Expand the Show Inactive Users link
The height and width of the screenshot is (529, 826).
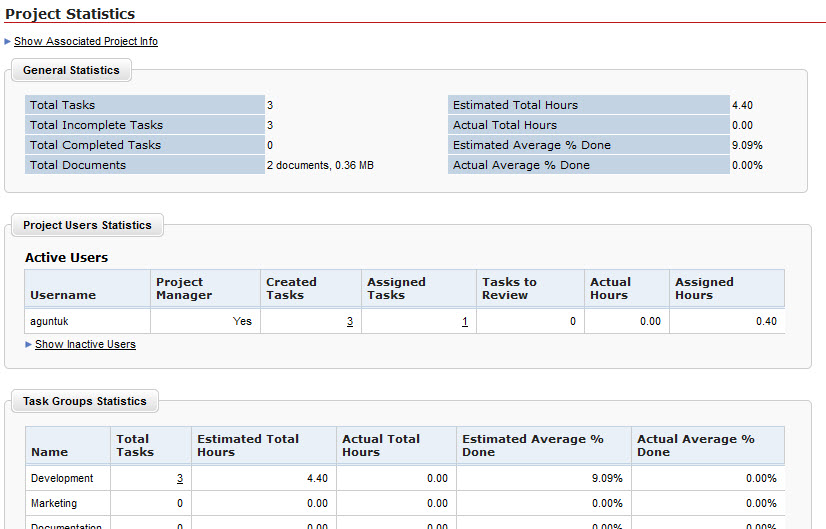tap(85, 344)
